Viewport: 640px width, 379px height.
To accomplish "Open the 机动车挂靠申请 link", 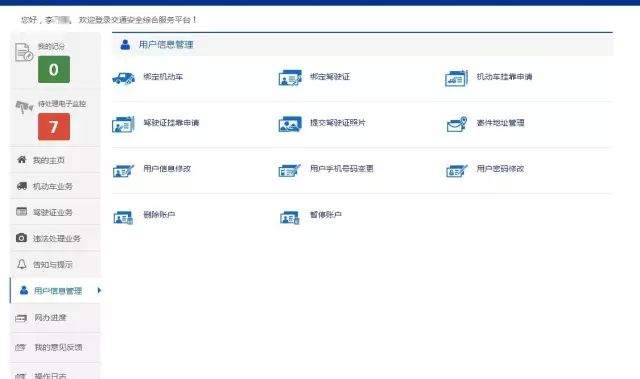I will pyautogui.click(x=504, y=77).
